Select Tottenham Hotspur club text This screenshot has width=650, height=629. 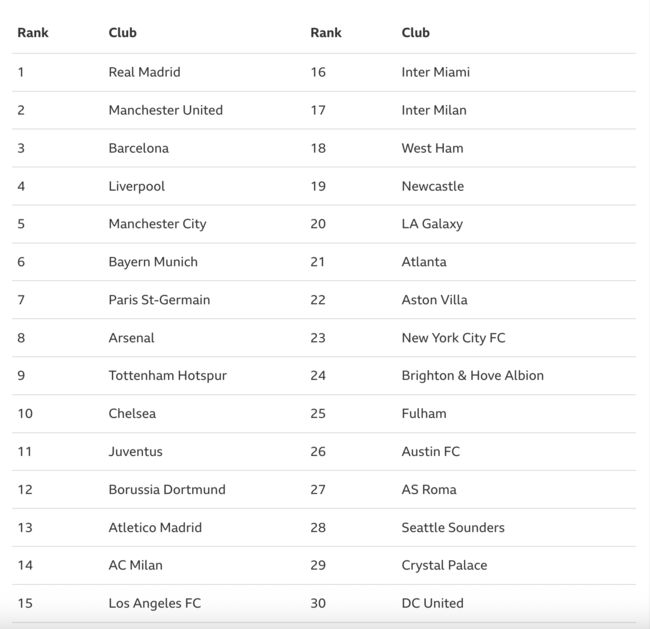[x=167, y=376]
